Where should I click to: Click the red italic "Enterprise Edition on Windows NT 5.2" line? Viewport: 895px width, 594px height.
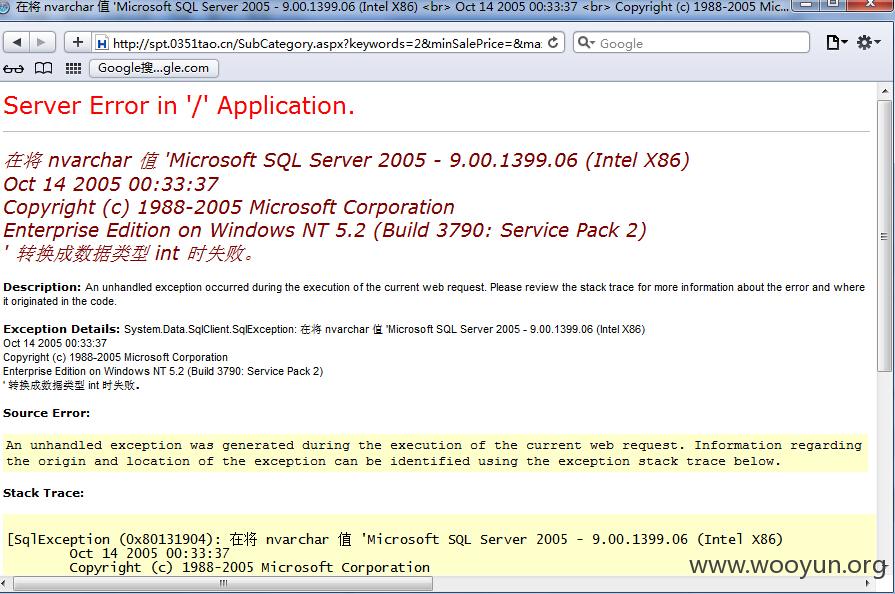[325, 231]
